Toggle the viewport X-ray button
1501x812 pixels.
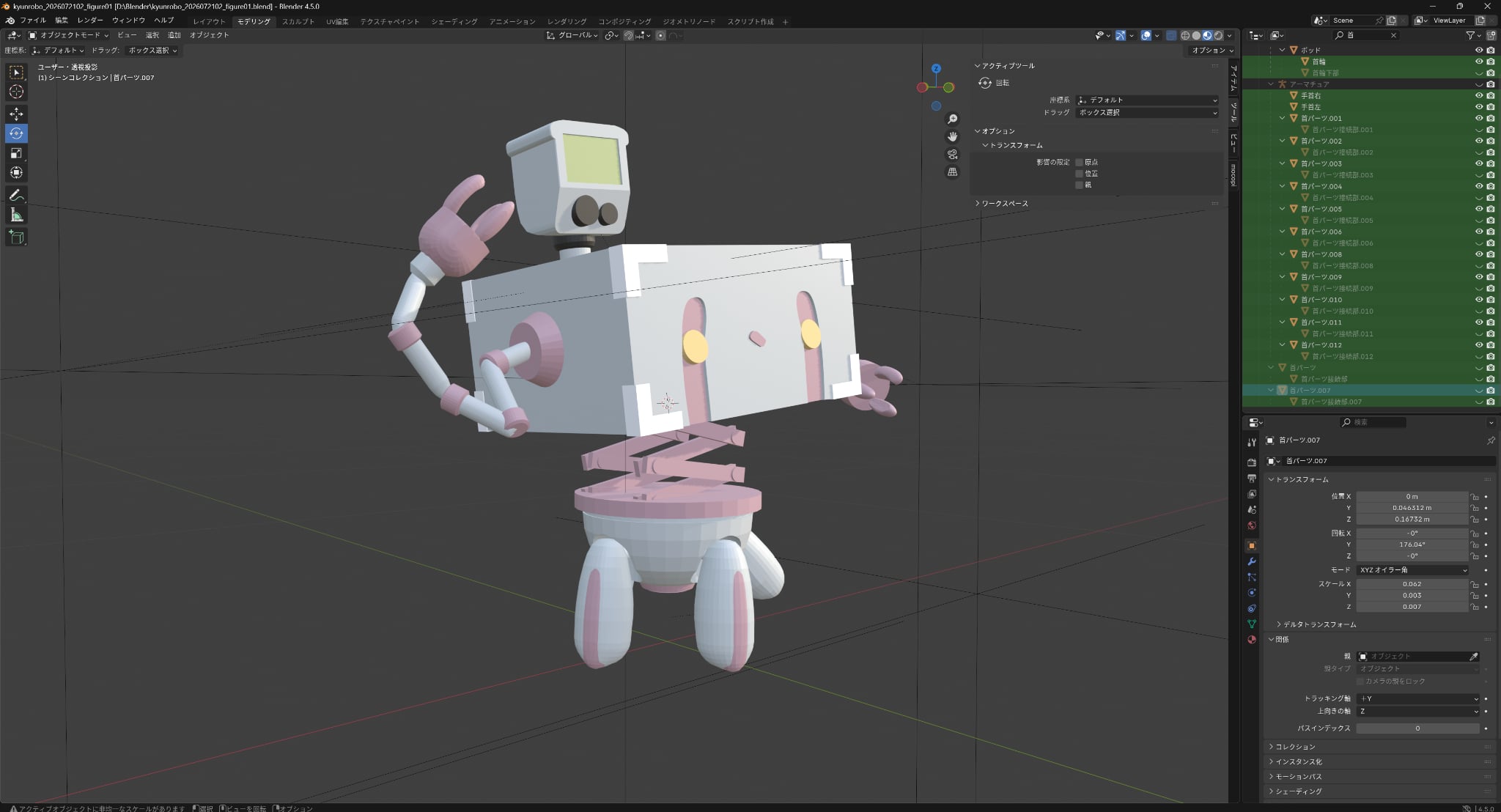pyautogui.click(x=1171, y=35)
